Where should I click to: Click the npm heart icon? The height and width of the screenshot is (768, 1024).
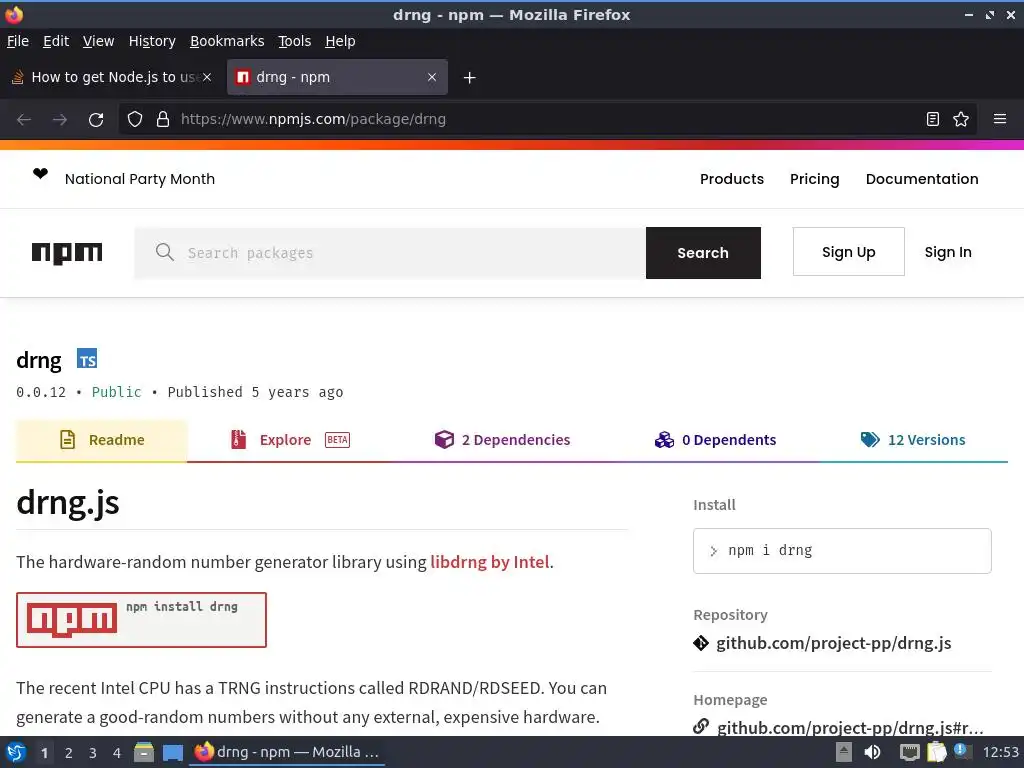click(40, 174)
